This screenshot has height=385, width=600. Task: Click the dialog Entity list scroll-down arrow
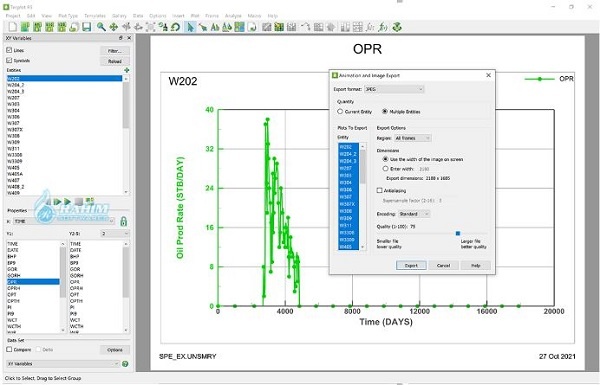coord(362,247)
